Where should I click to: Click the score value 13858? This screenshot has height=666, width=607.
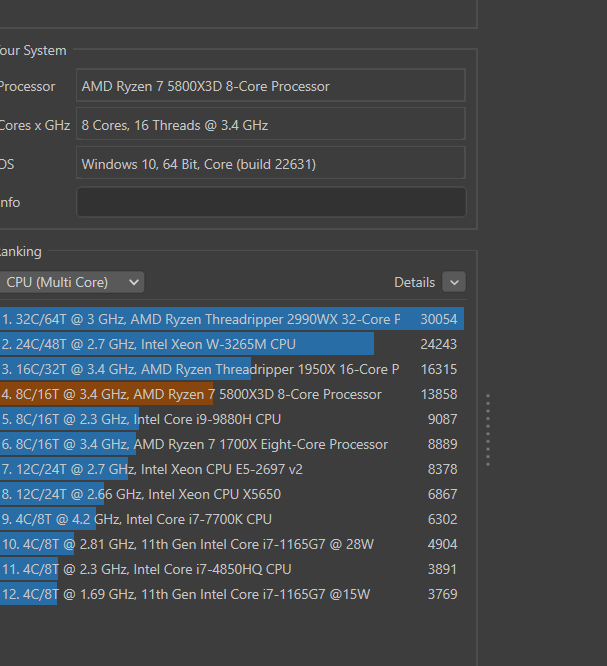click(x=439, y=395)
